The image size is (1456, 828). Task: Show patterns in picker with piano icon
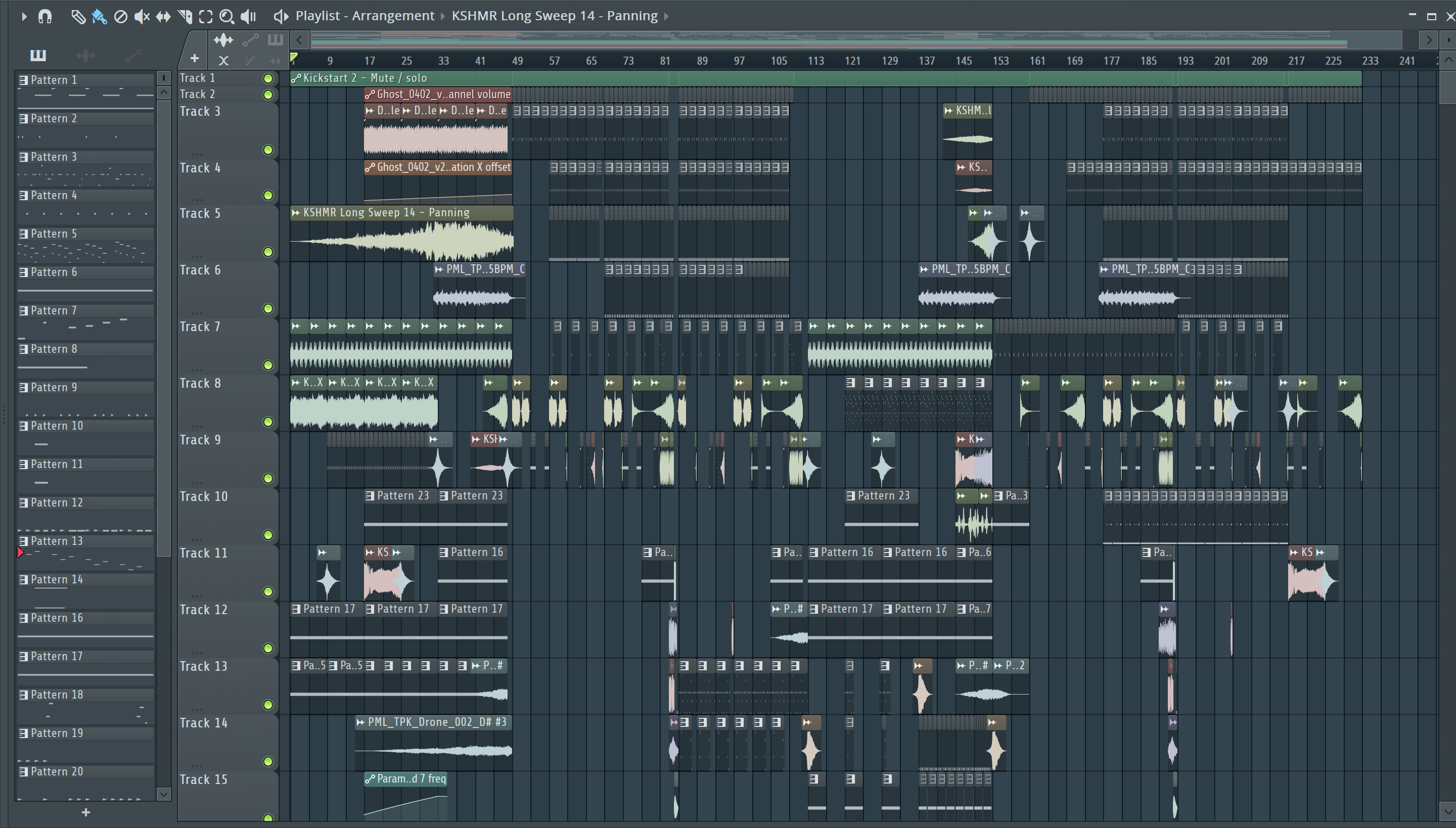coord(38,55)
